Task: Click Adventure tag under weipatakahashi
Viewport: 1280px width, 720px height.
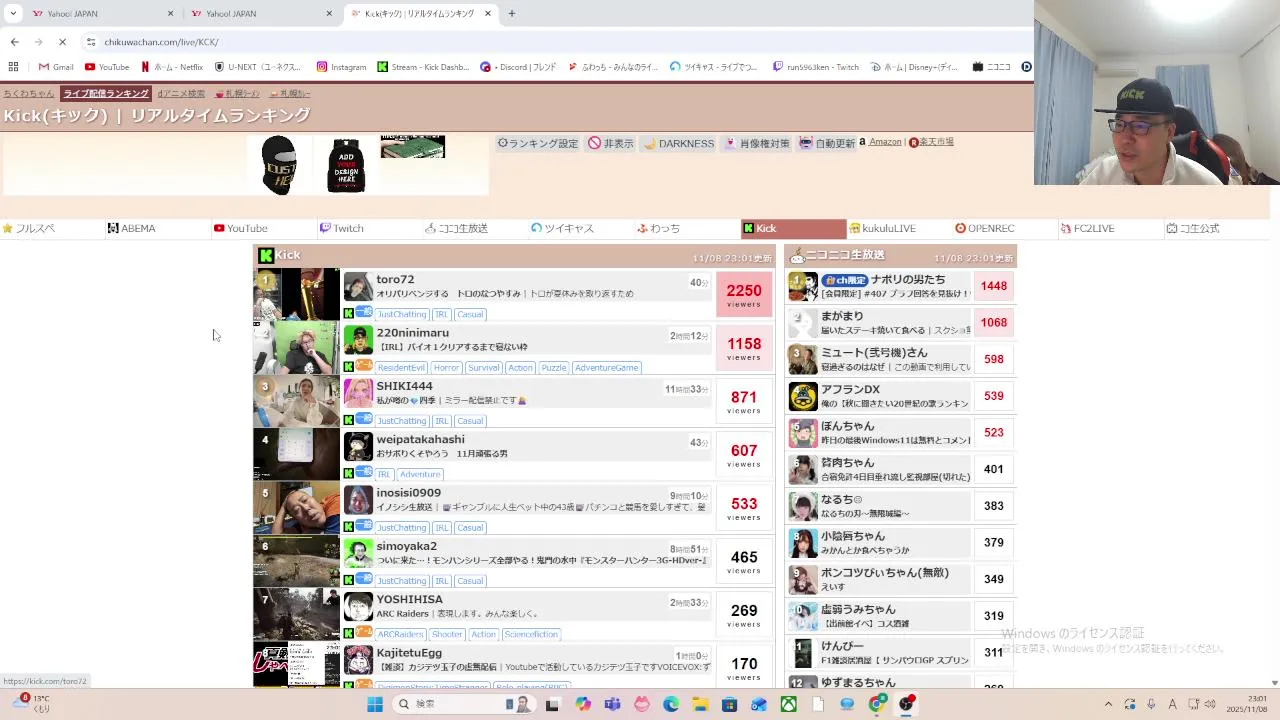Action: 420,474
